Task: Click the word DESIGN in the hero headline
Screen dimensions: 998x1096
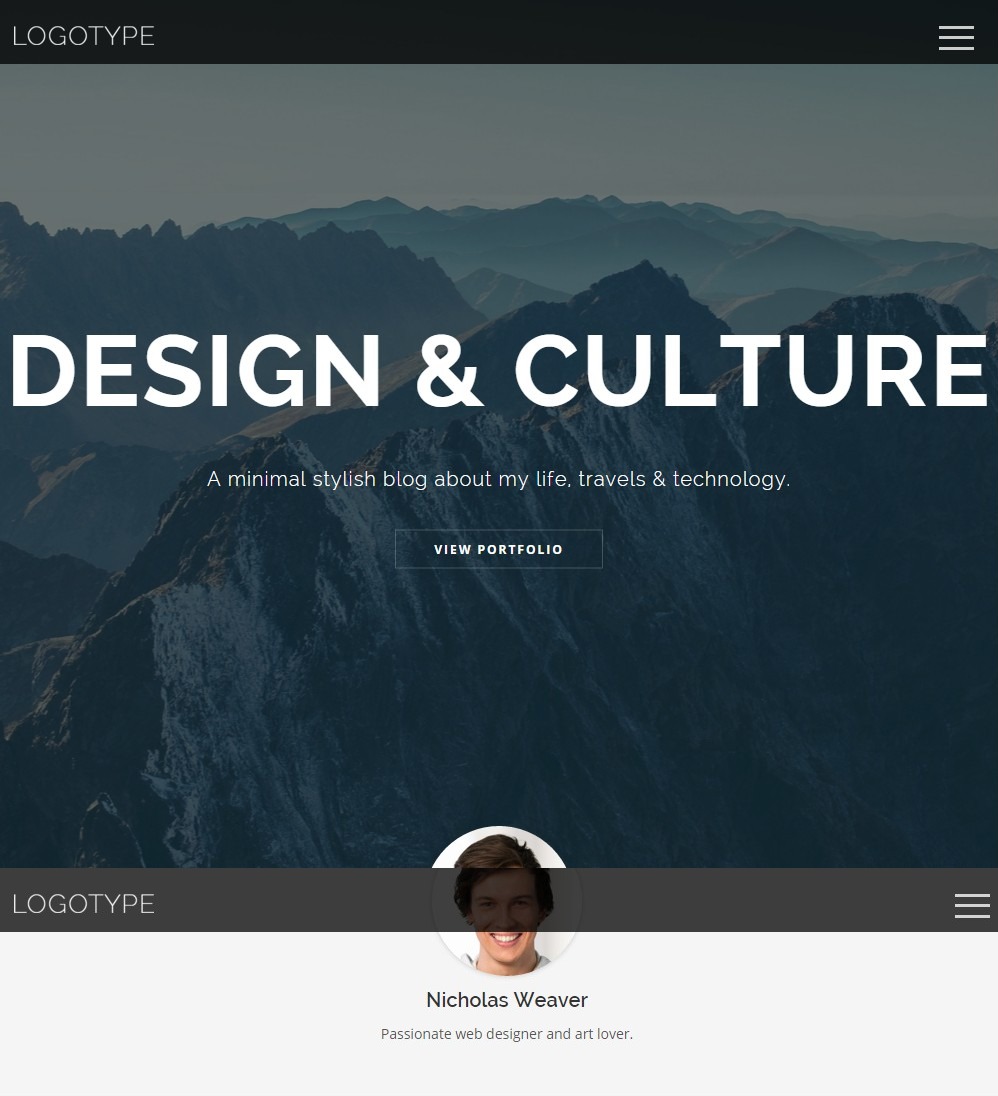Action: coord(195,370)
